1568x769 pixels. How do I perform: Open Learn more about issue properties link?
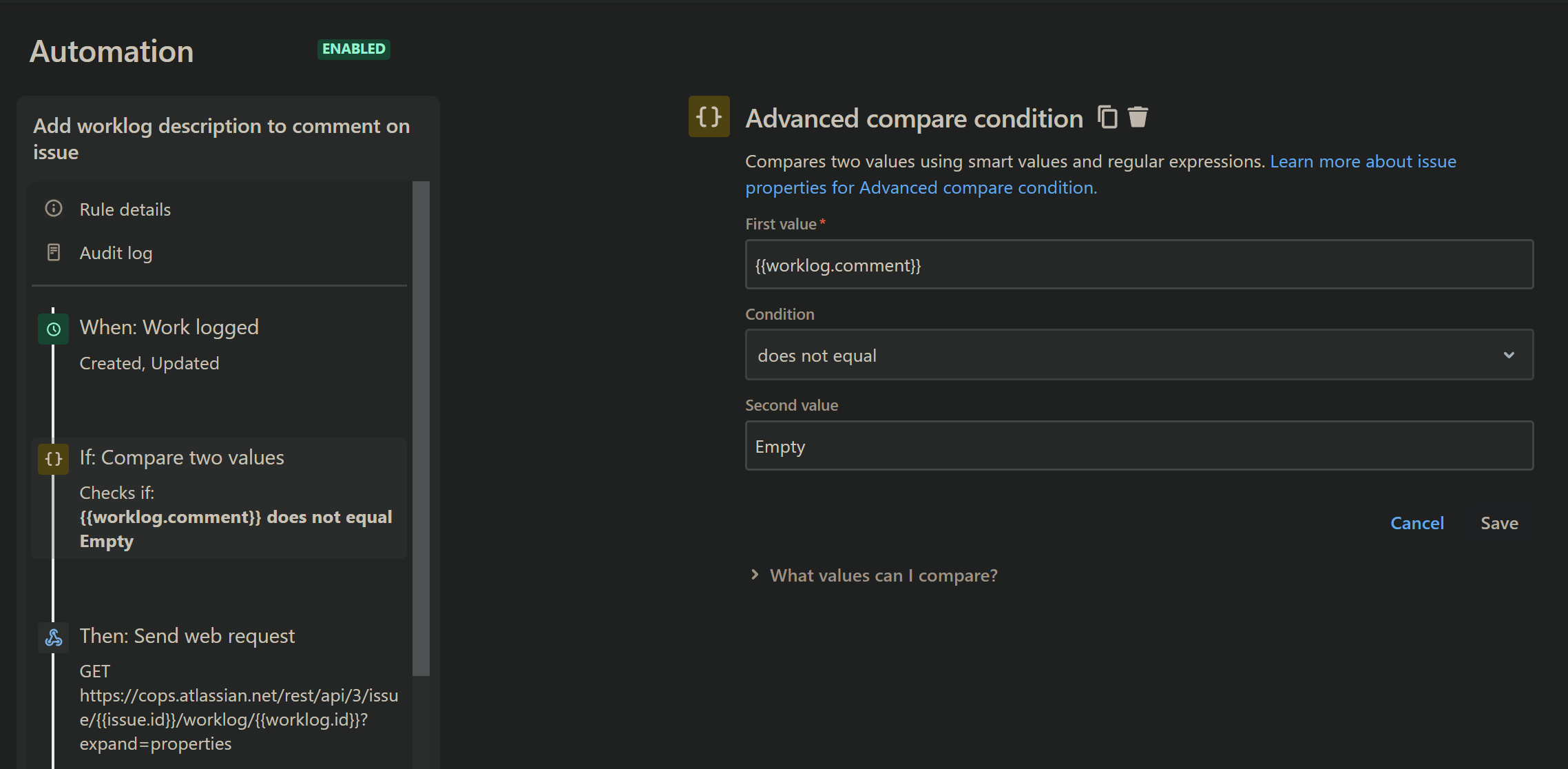[x=1363, y=161]
